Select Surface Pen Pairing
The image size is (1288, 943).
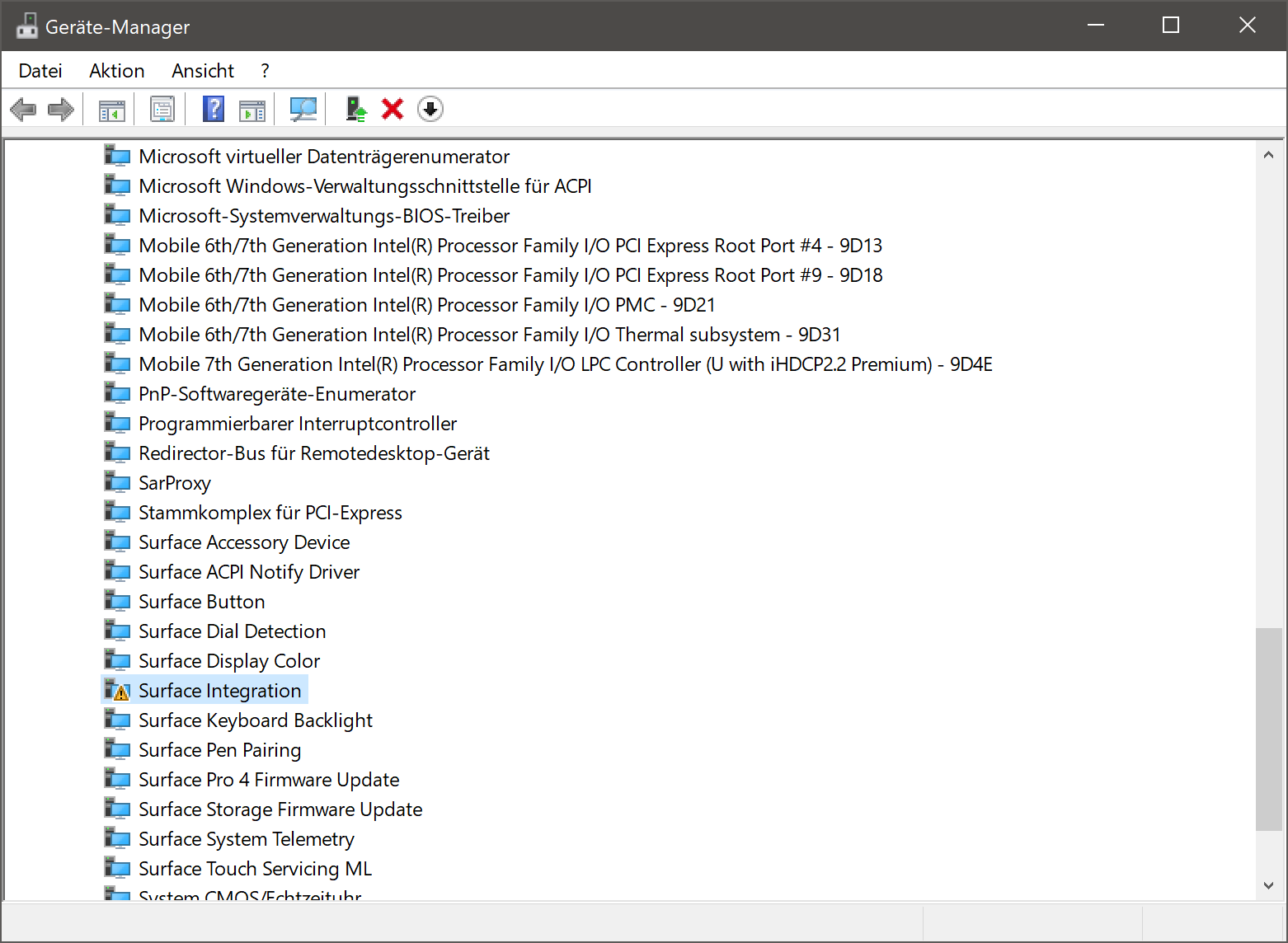[x=220, y=750]
